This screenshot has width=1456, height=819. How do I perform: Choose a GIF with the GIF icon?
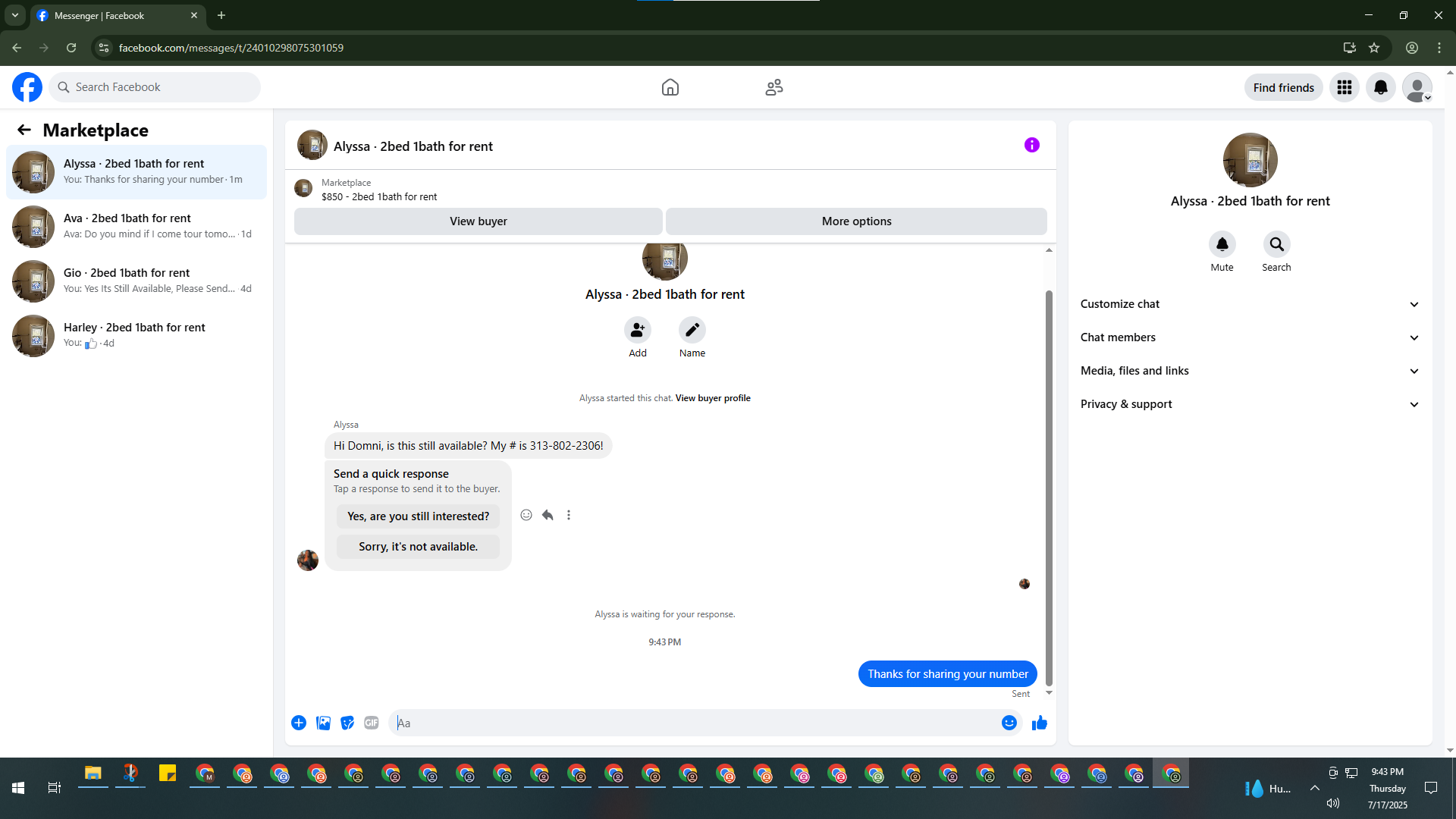[x=372, y=723]
